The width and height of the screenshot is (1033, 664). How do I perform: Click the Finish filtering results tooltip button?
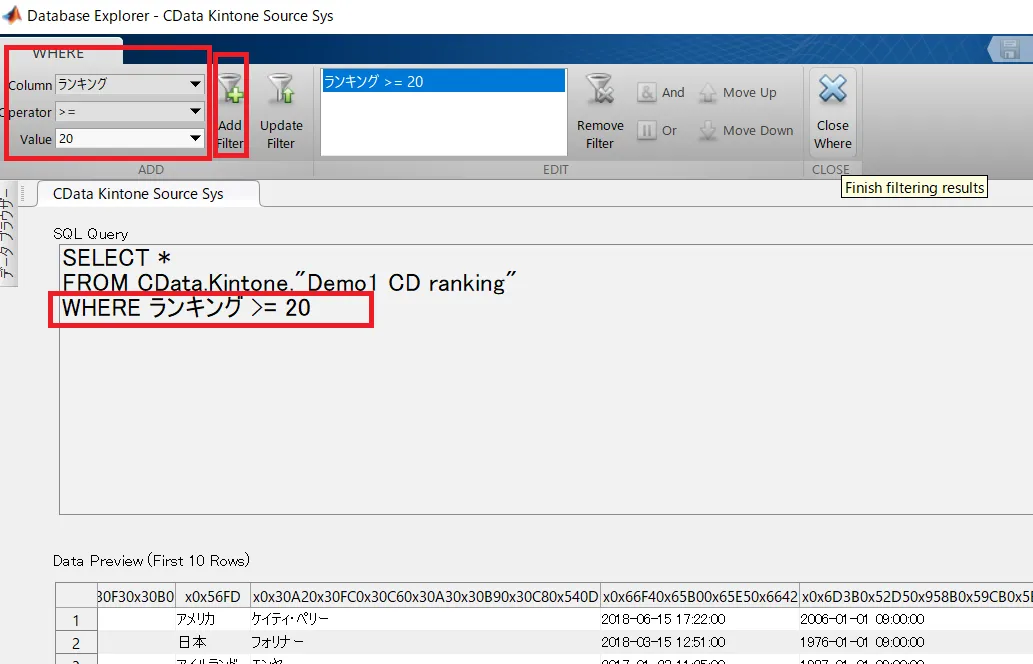tap(913, 187)
